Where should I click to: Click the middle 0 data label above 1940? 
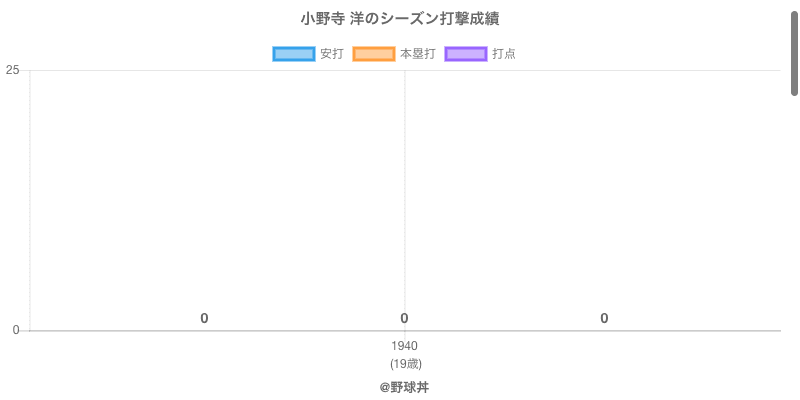[x=404, y=318]
